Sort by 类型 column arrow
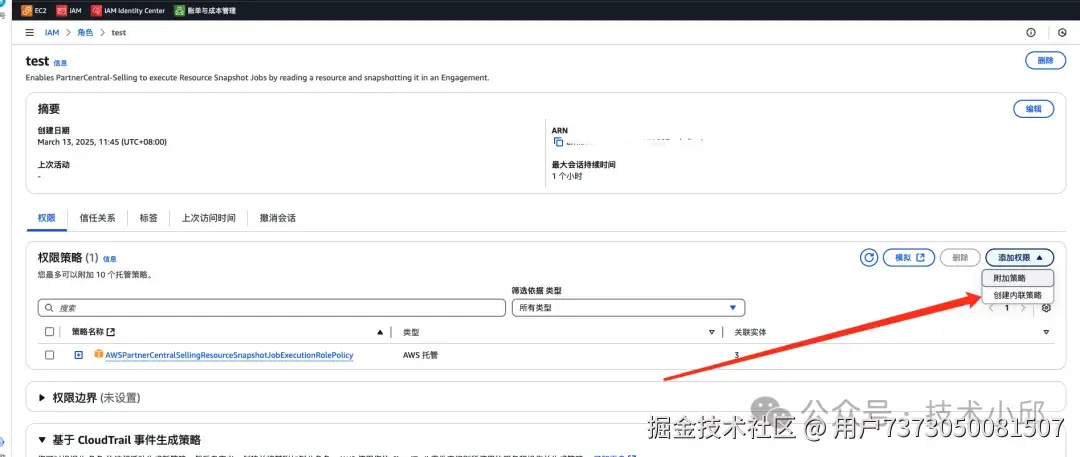 (x=712, y=332)
